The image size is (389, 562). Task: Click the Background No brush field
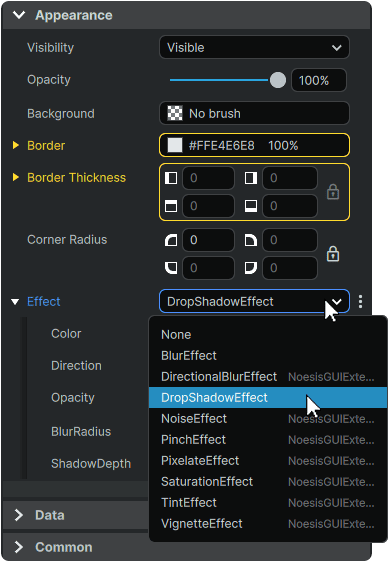tap(254, 113)
